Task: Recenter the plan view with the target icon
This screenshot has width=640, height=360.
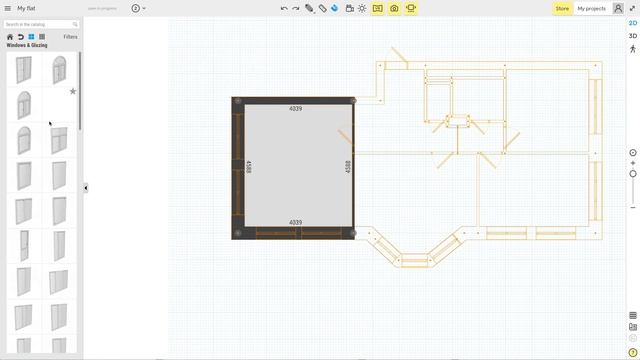Action: coord(633,153)
